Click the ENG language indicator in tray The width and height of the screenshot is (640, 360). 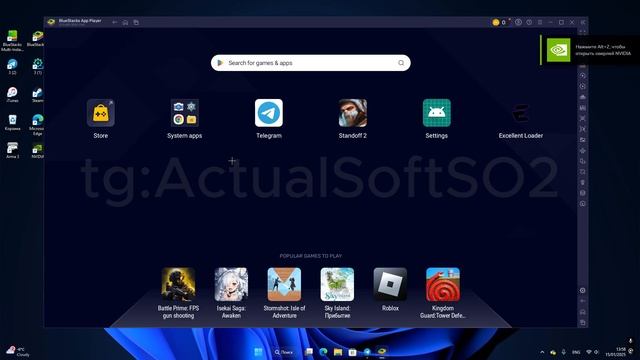576,352
